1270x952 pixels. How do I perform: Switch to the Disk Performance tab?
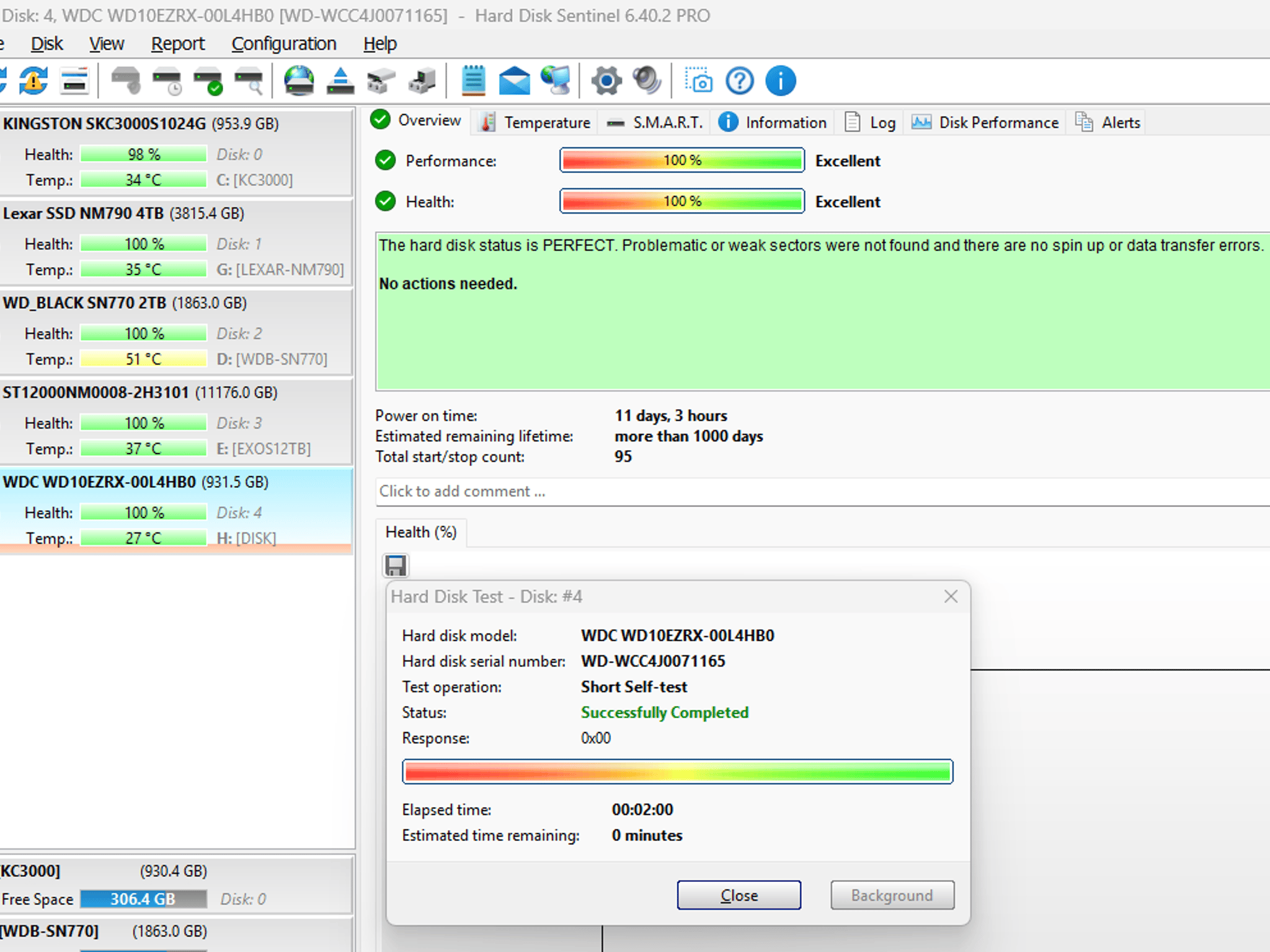(x=985, y=123)
